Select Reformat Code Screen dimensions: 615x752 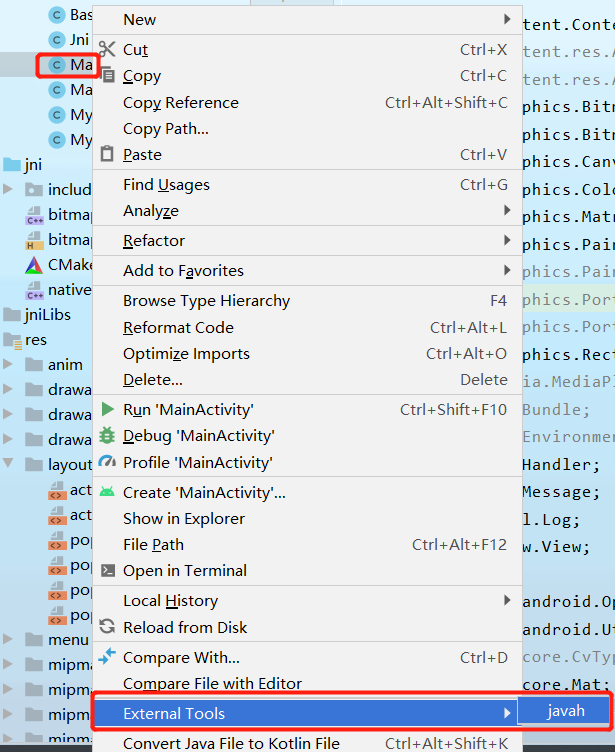click(x=307, y=328)
